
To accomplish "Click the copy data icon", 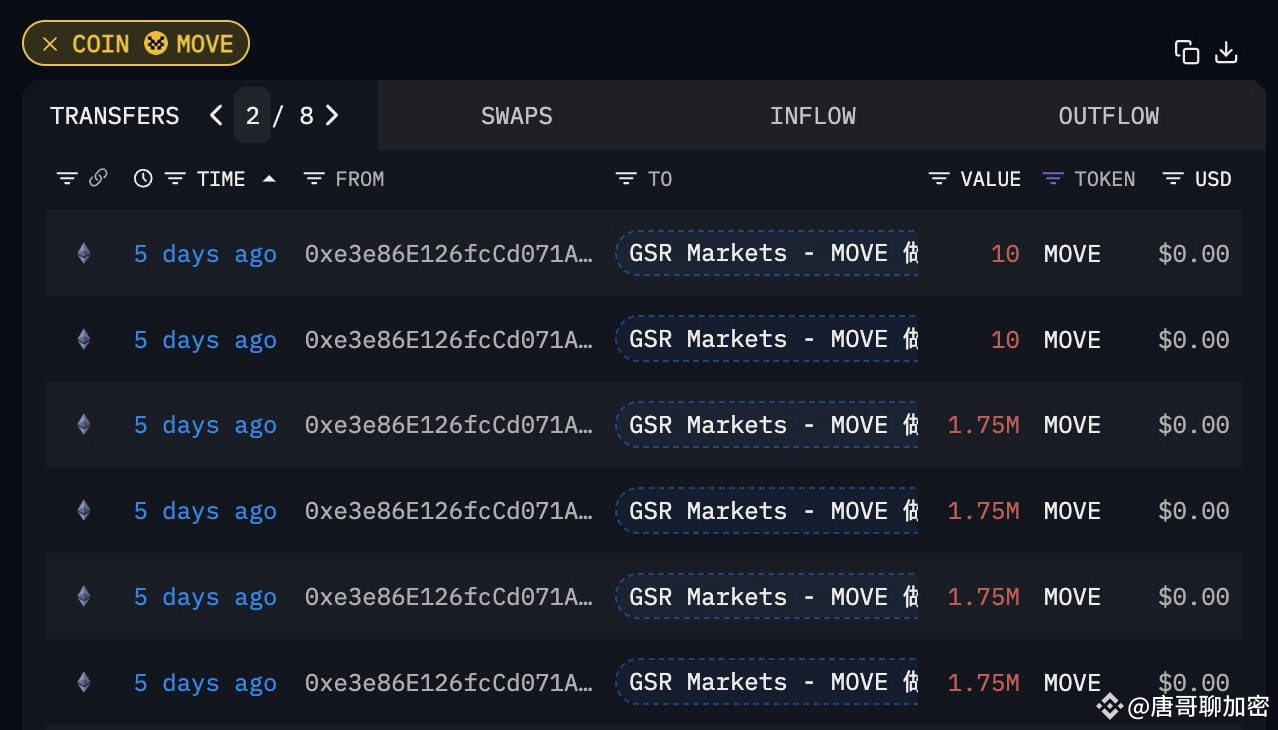I will pos(1186,51).
